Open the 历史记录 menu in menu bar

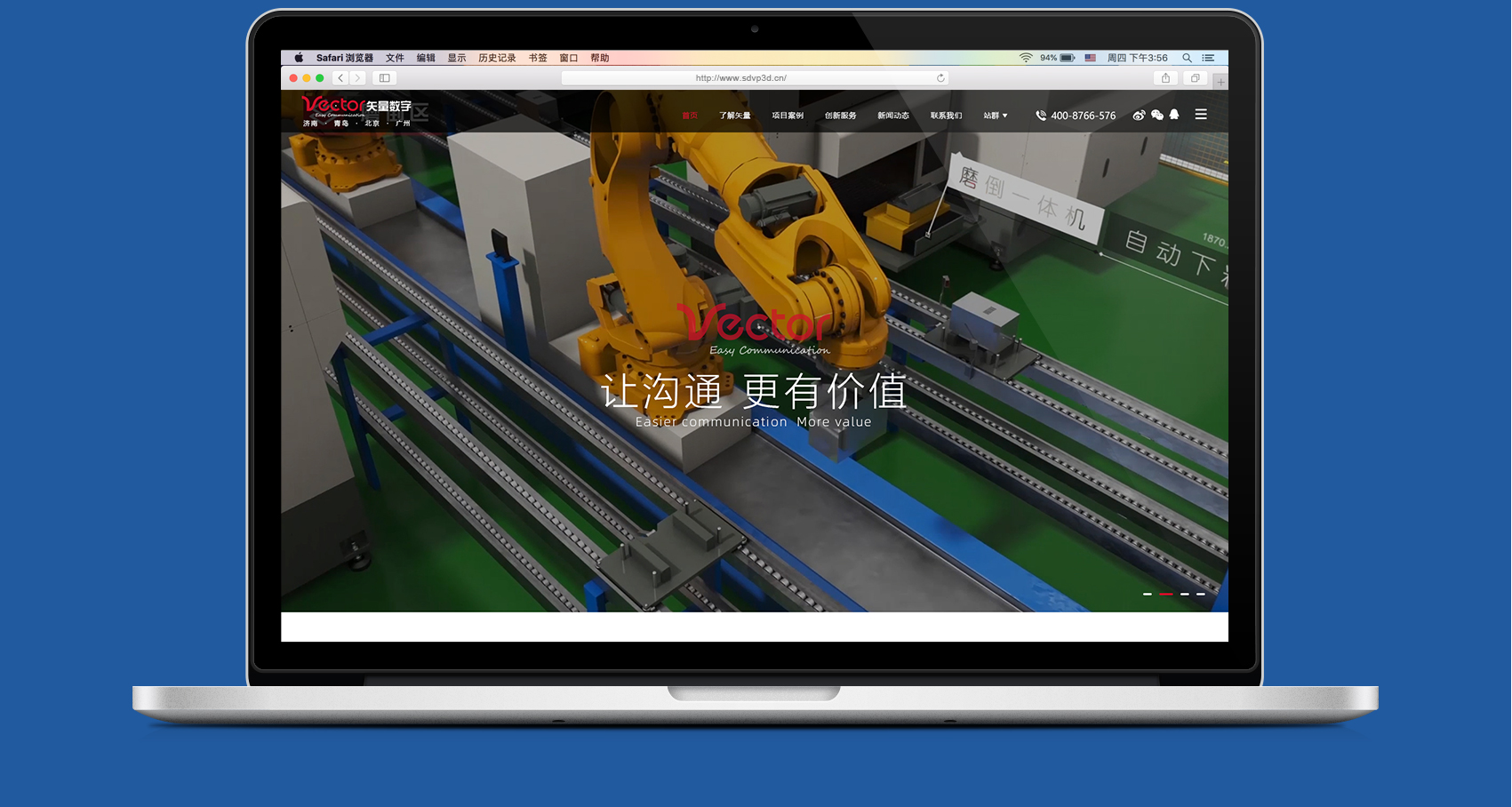[497, 58]
